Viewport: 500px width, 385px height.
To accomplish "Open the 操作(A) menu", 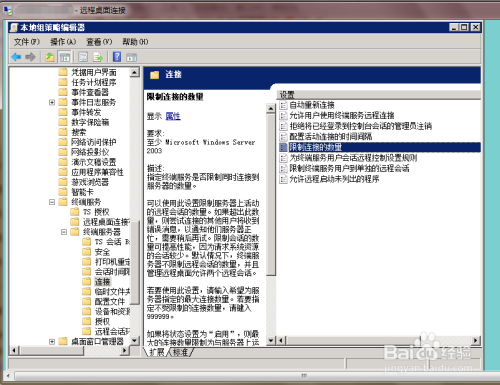I will (63, 42).
